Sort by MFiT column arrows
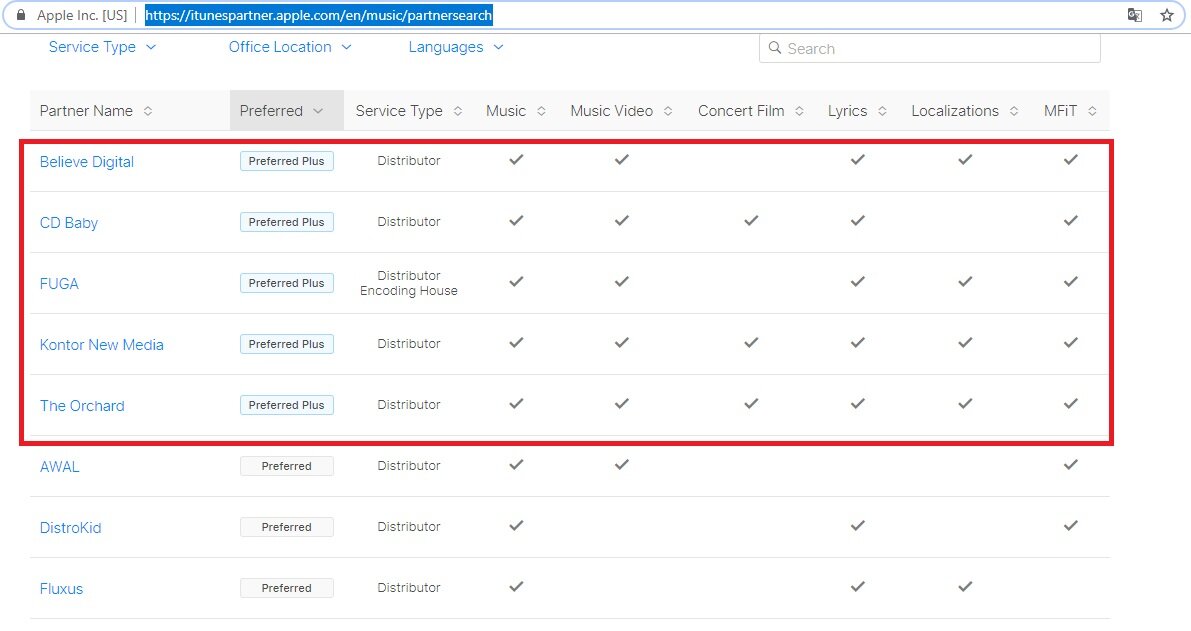 1092,111
